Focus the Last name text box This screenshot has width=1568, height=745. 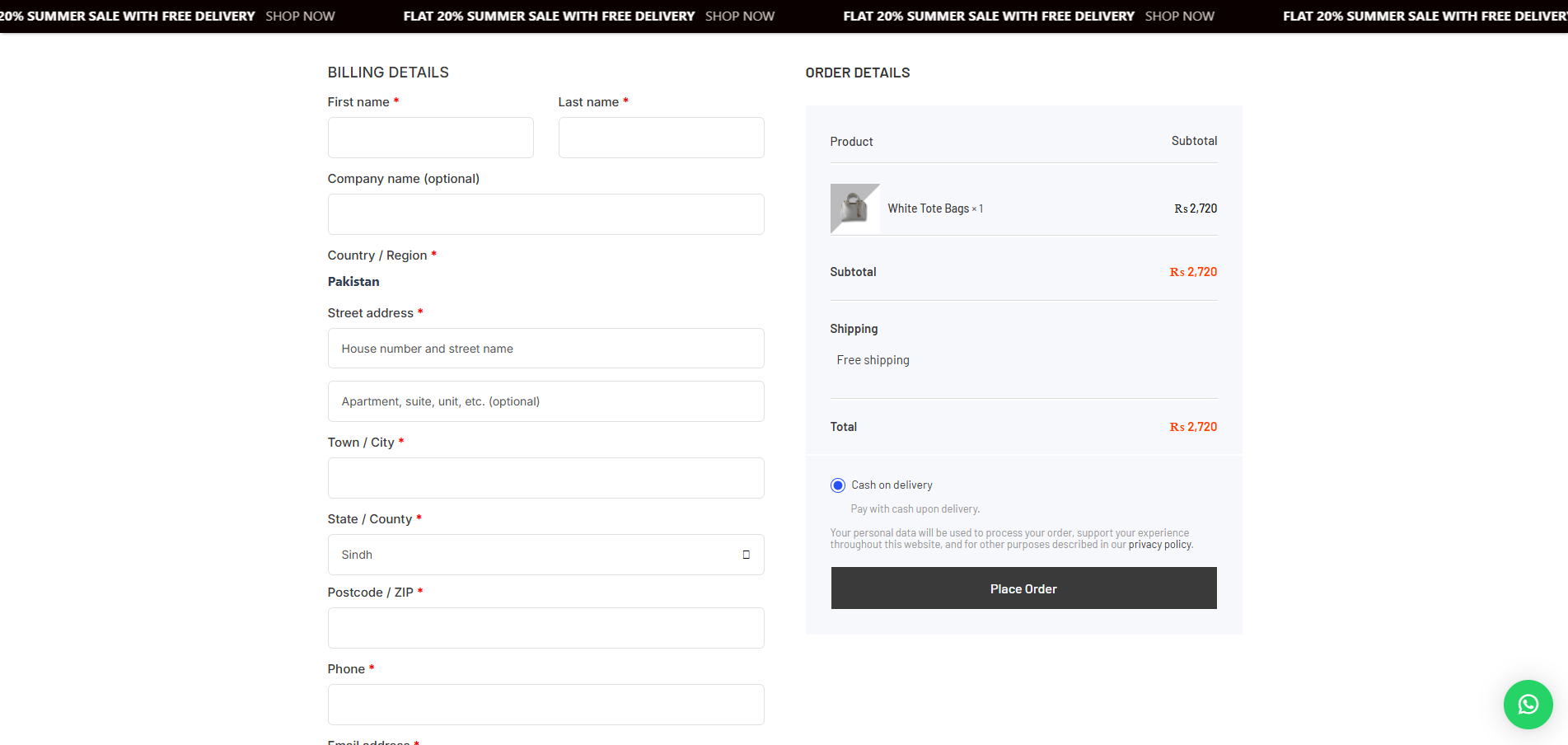(x=661, y=138)
